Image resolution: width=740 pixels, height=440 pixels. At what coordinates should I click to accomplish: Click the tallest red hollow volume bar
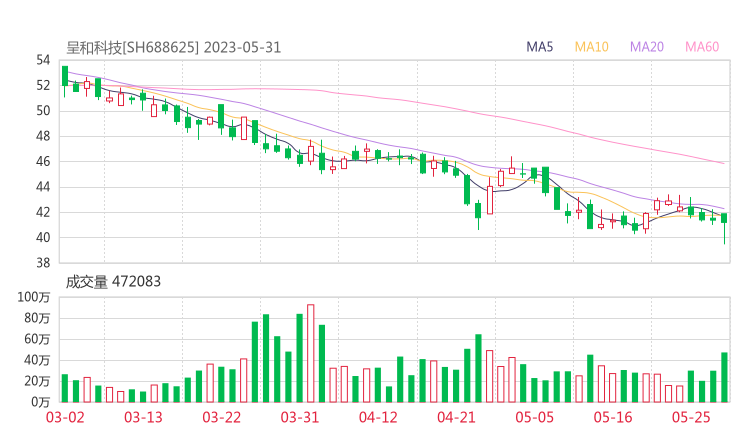pos(311,353)
